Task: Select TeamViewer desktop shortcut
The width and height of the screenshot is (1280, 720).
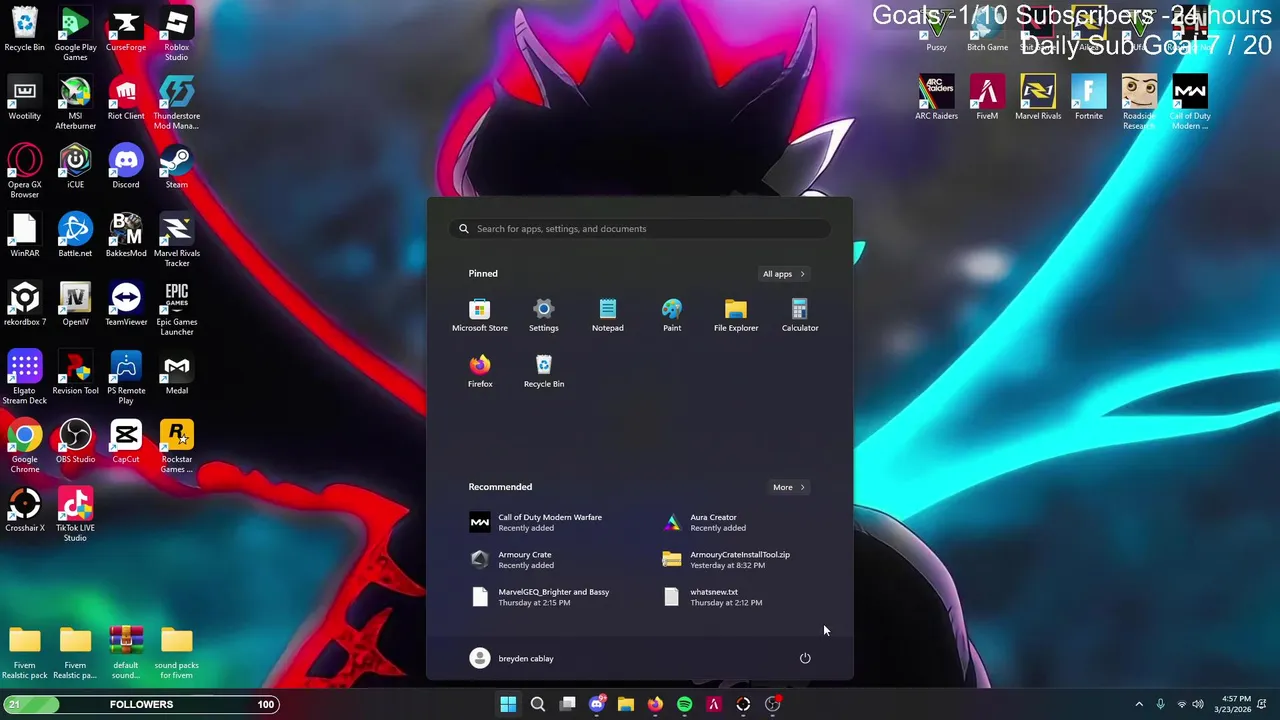Action: pos(126,304)
